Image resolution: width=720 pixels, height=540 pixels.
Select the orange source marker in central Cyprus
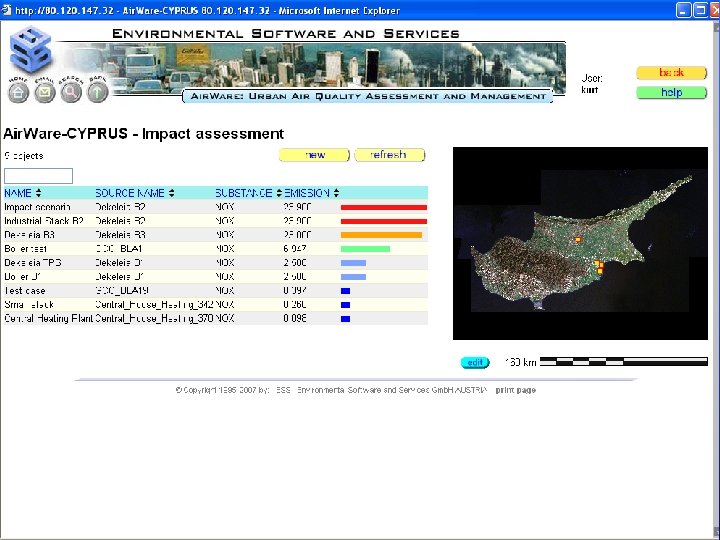click(x=578, y=239)
